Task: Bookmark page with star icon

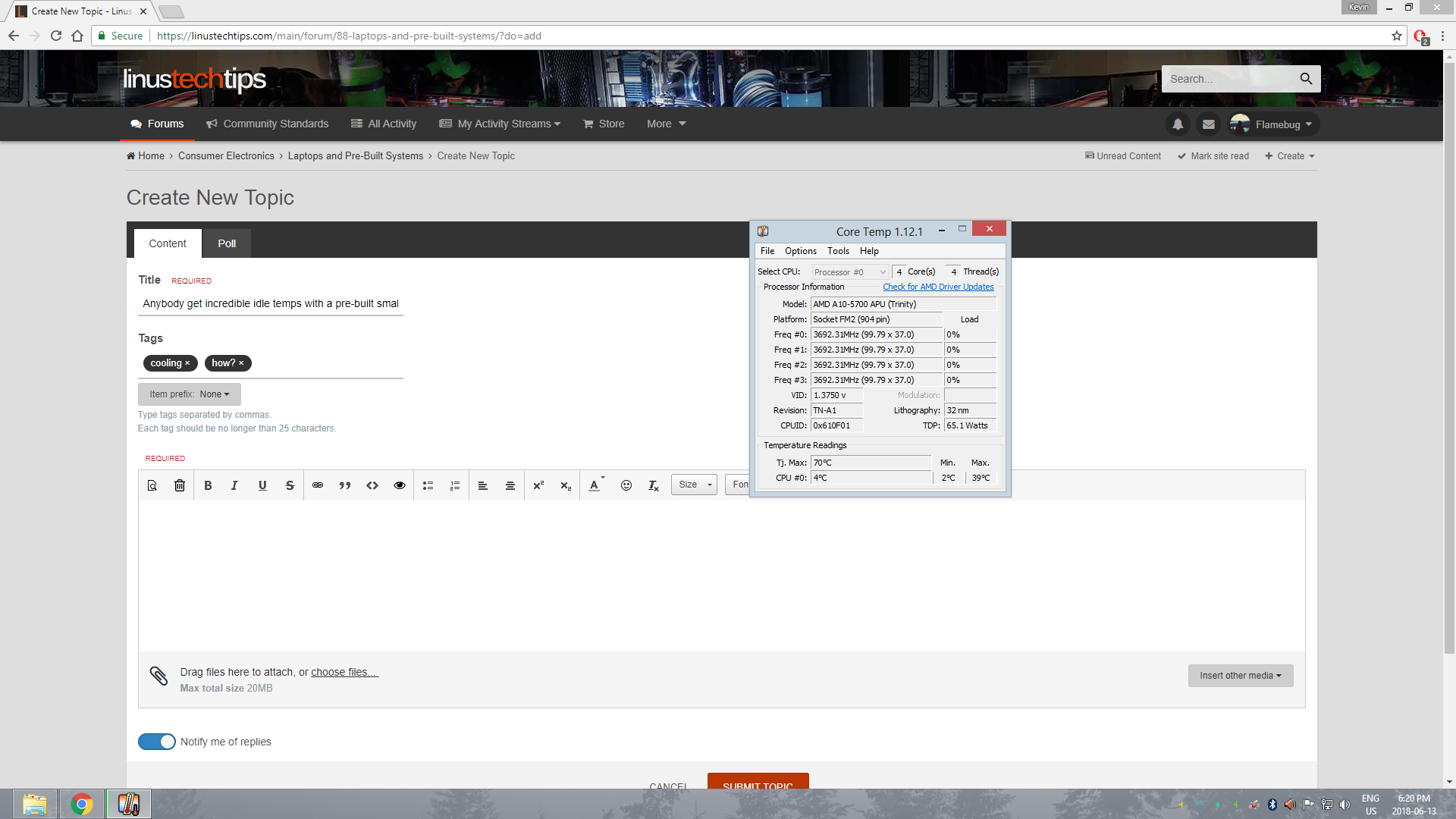Action: [1397, 36]
